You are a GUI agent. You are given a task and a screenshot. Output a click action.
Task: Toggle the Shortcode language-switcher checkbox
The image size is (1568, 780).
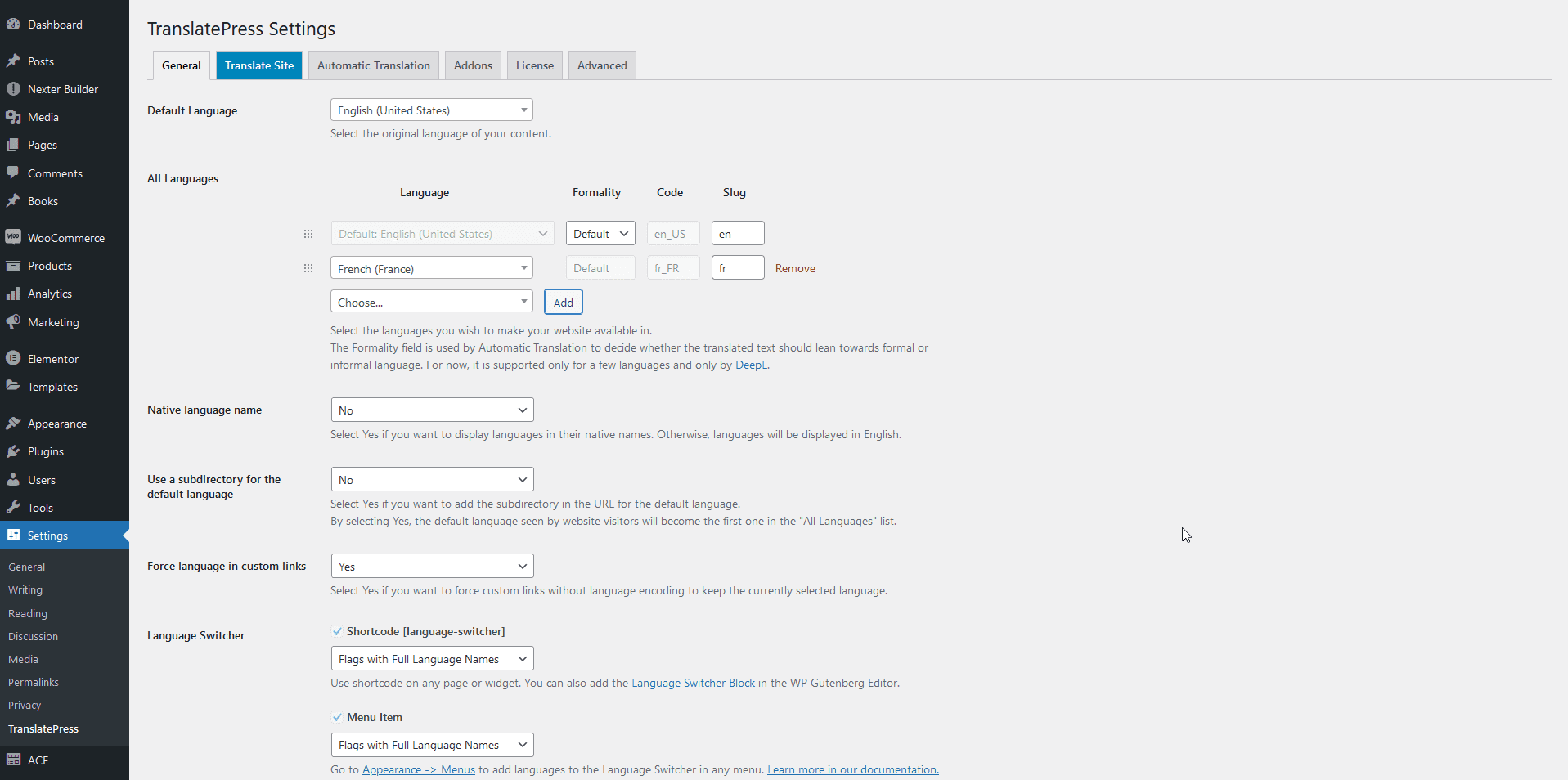click(x=337, y=631)
